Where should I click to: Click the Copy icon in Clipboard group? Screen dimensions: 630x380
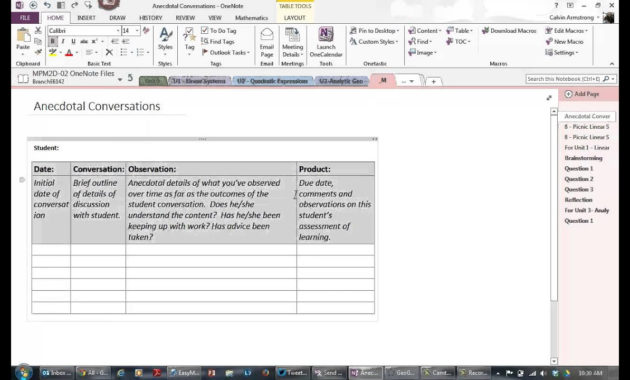click(38, 41)
